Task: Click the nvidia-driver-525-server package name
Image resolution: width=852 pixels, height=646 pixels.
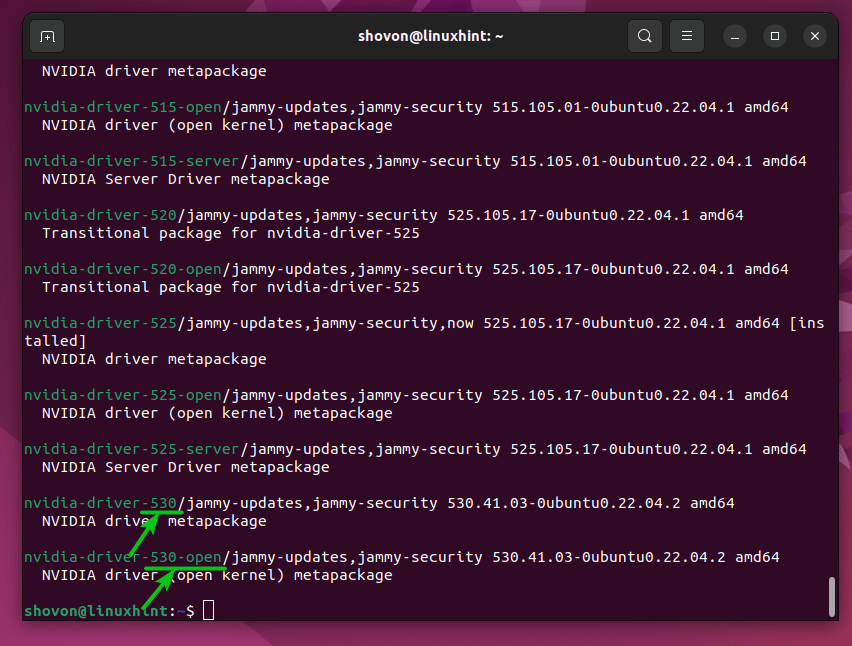Action: click(x=131, y=449)
